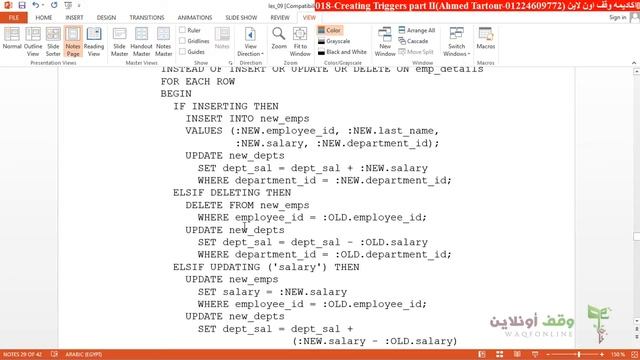
Task: Open the INSERT tab
Action: [74, 18]
